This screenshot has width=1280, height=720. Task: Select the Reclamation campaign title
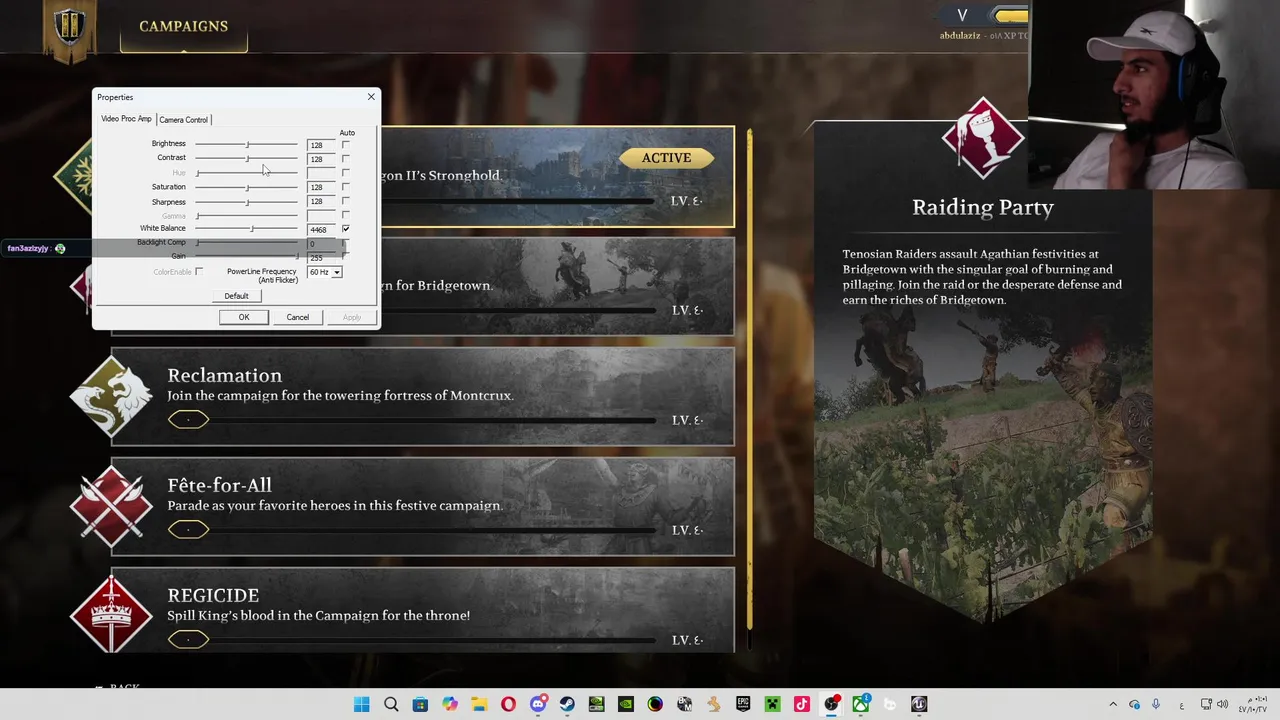224,375
